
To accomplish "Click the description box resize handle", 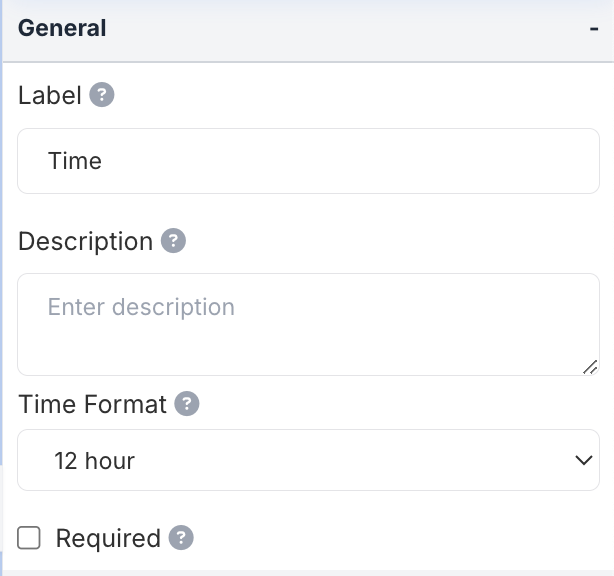I will tap(590, 367).
